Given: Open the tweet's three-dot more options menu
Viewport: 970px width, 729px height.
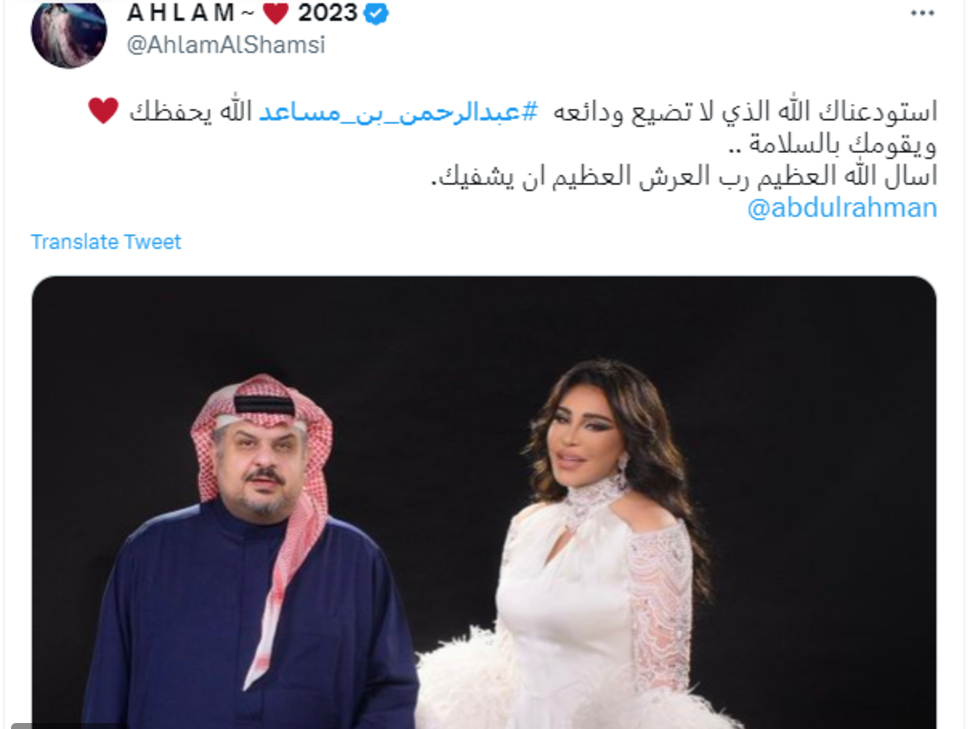Looking at the screenshot, I should click(x=922, y=14).
